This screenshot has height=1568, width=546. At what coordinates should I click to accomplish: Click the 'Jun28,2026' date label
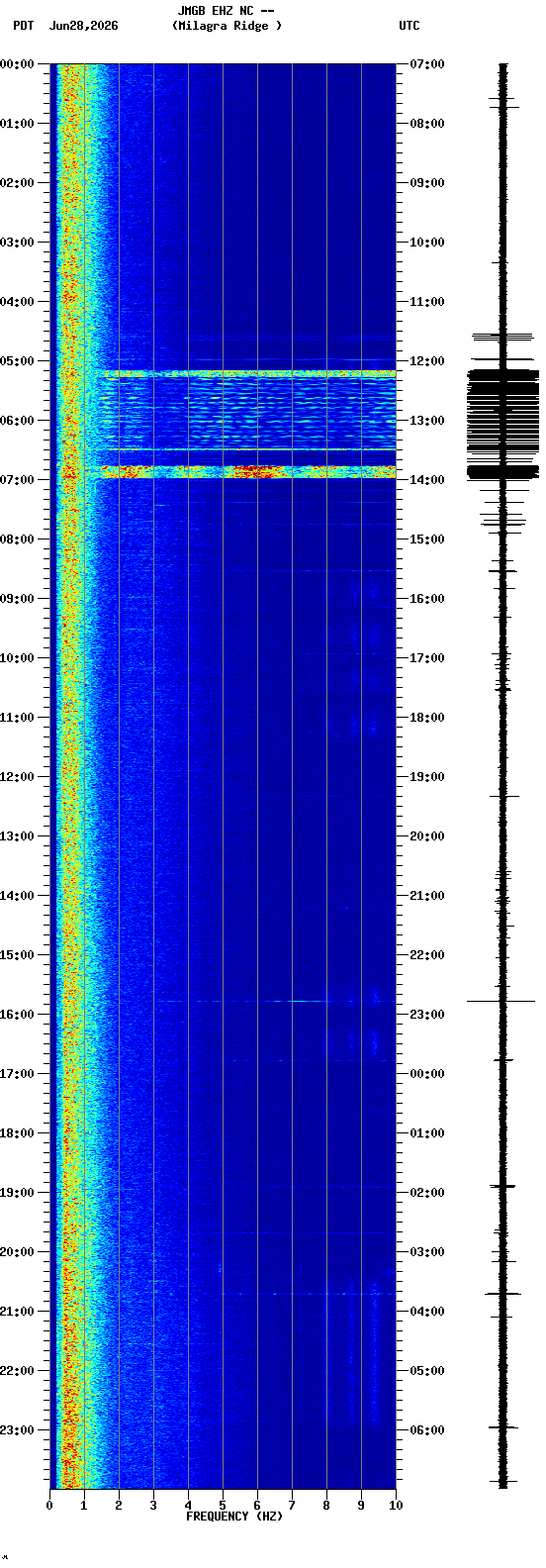pyautogui.click(x=83, y=26)
